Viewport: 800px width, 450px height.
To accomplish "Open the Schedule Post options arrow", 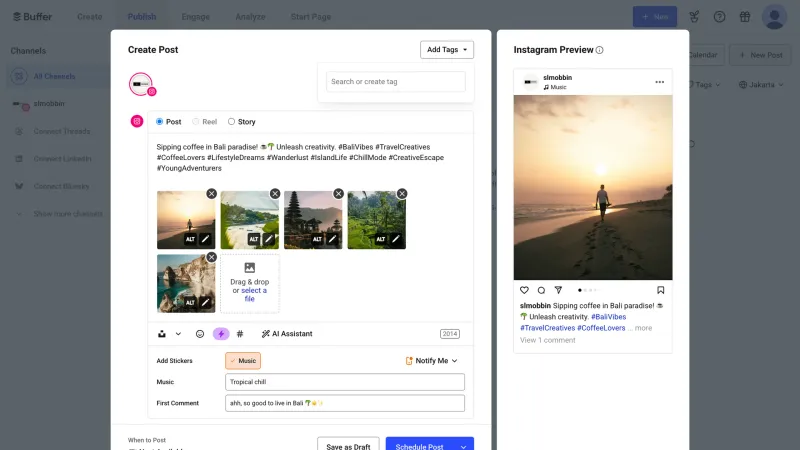I will point(463,446).
